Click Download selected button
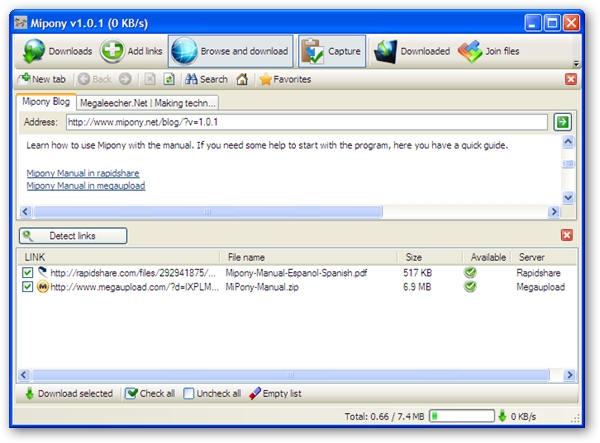 tap(69, 393)
